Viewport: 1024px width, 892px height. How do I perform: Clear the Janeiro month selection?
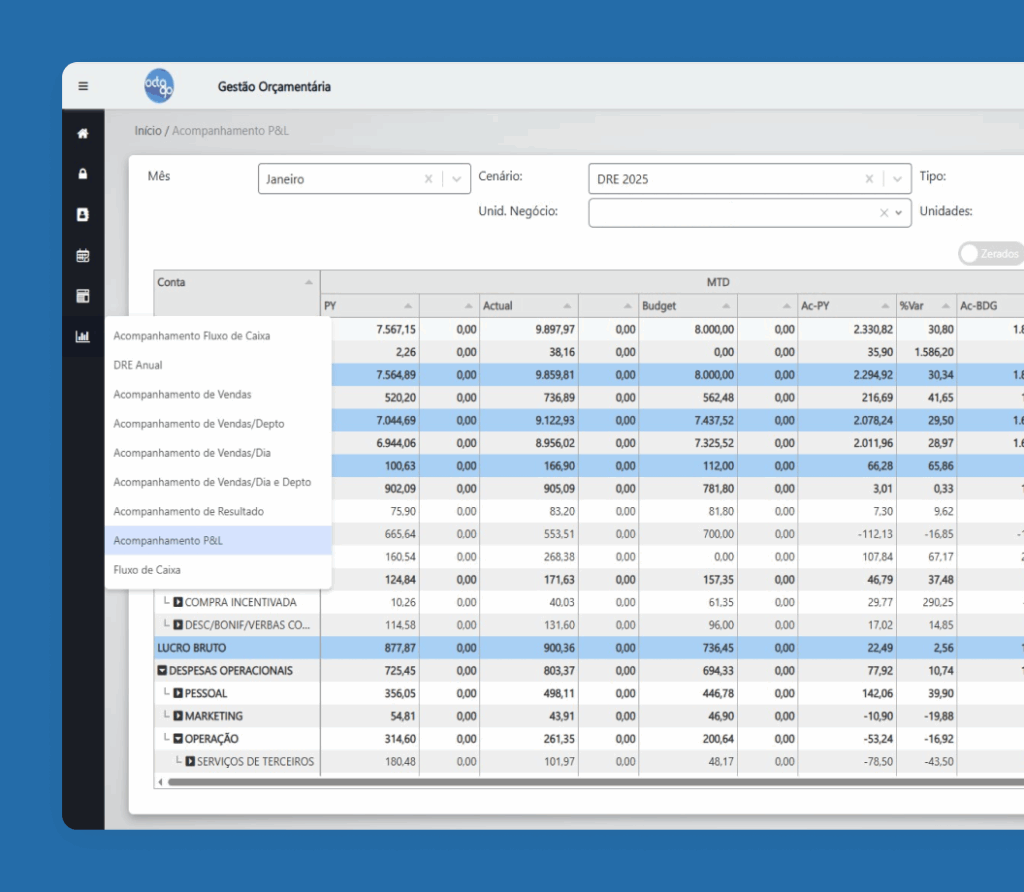pyautogui.click(x=428, y=179)
